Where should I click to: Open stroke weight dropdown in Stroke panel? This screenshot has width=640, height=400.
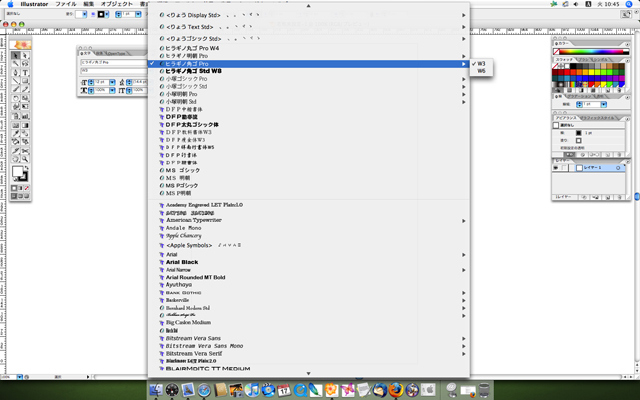coord(604,104)
